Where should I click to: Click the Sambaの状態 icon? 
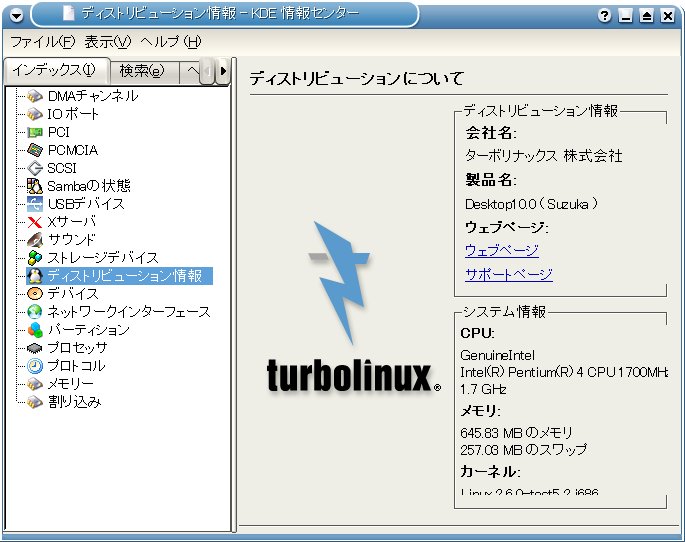click(35, 186)
